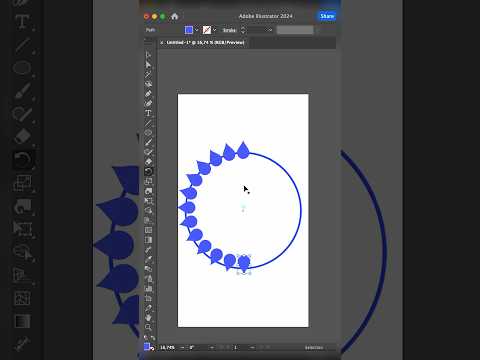The height and width of the screenshot is (360, 480).
Task: Click the selected teardrop at circle bottom
Action: [x=244, y=263]
